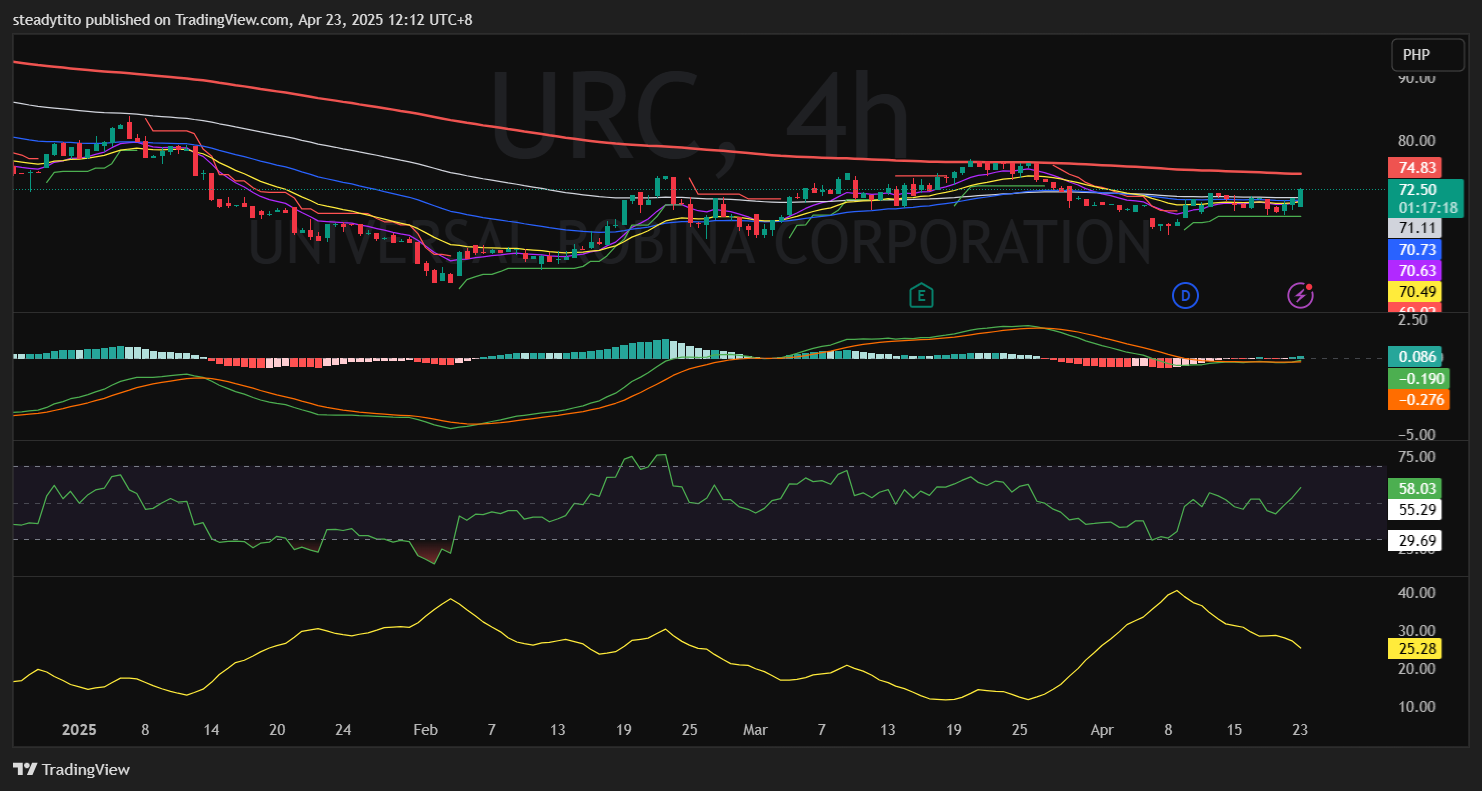Click the 01:17:18 bar countdown timer
The width and height of the screenshot is (1482, 791).
(1427, 208)
